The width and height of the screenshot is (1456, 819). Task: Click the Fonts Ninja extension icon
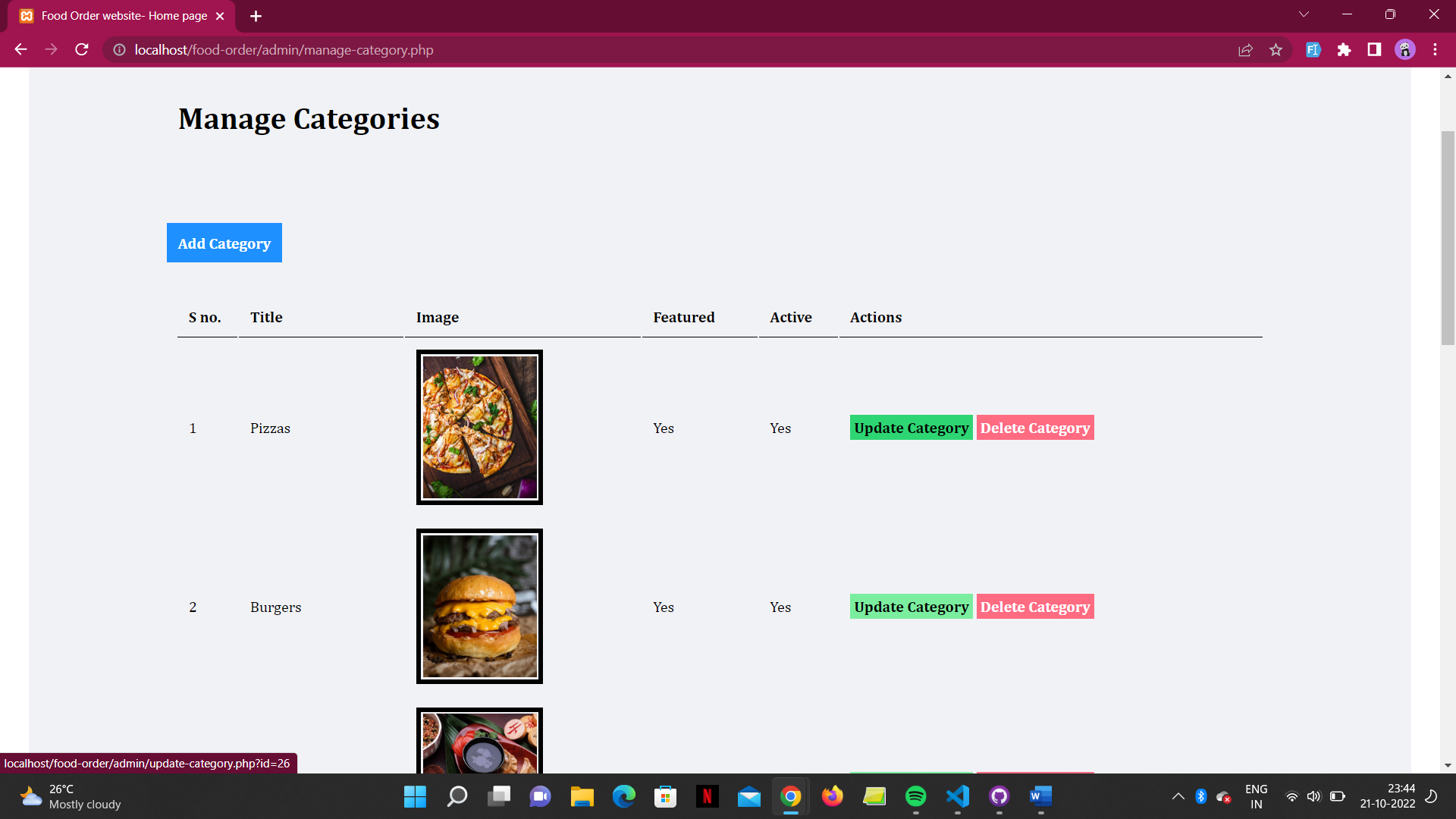click(1313, 50)
